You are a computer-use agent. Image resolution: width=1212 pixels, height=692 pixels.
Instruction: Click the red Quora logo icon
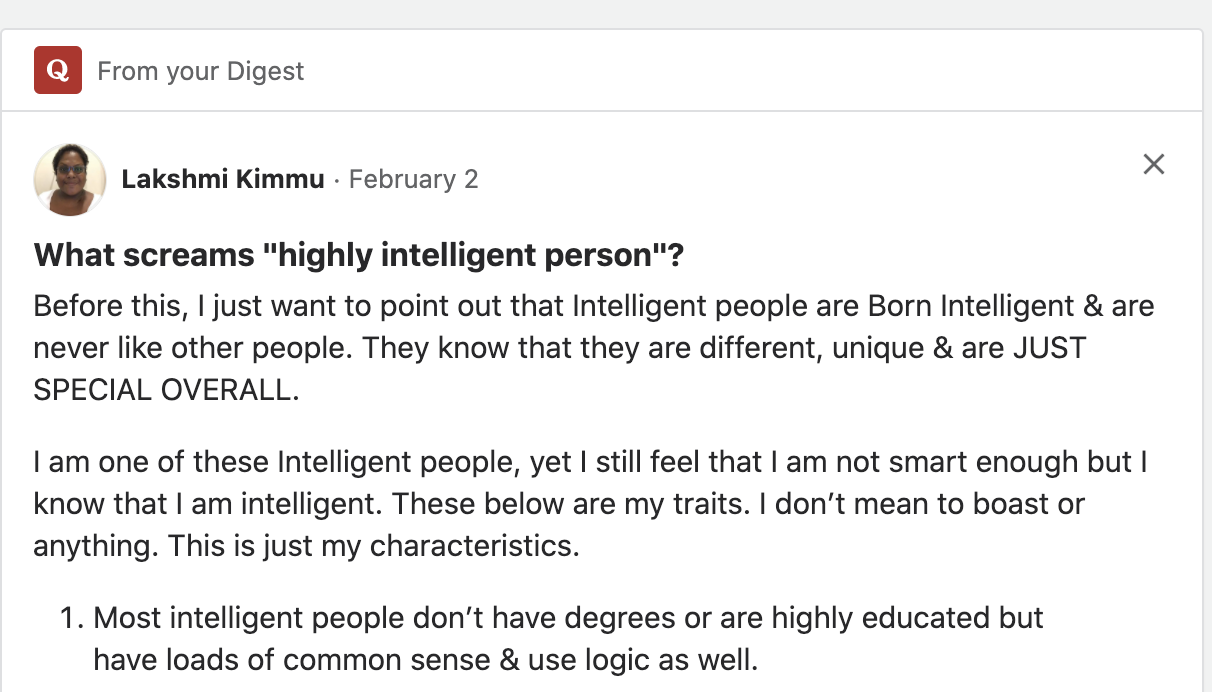pos(58,71)
